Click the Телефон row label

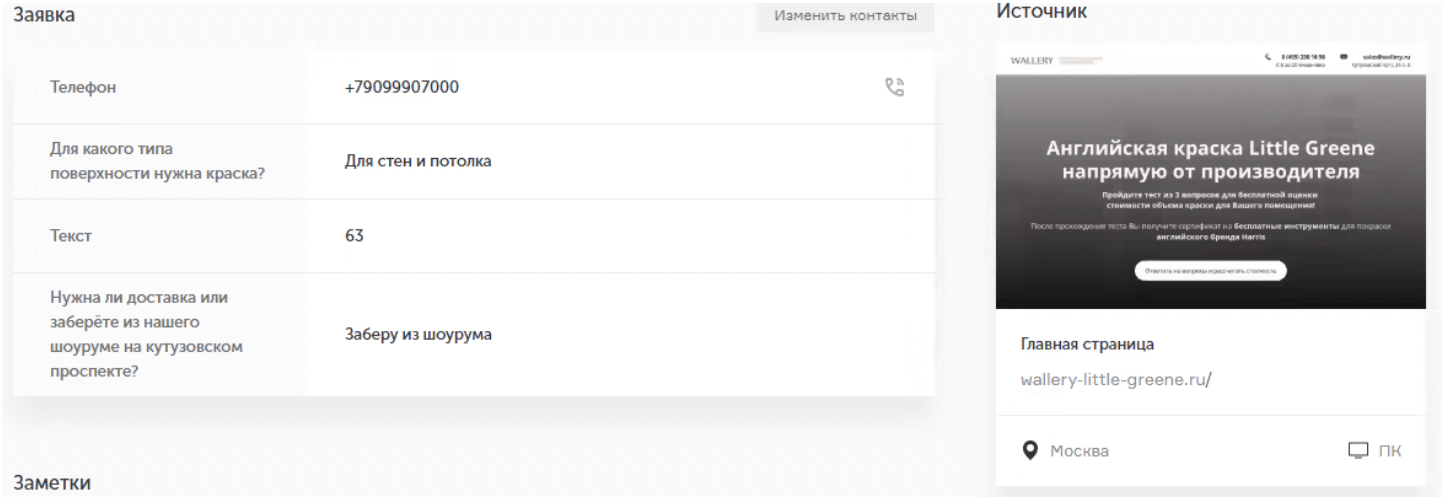84,87
